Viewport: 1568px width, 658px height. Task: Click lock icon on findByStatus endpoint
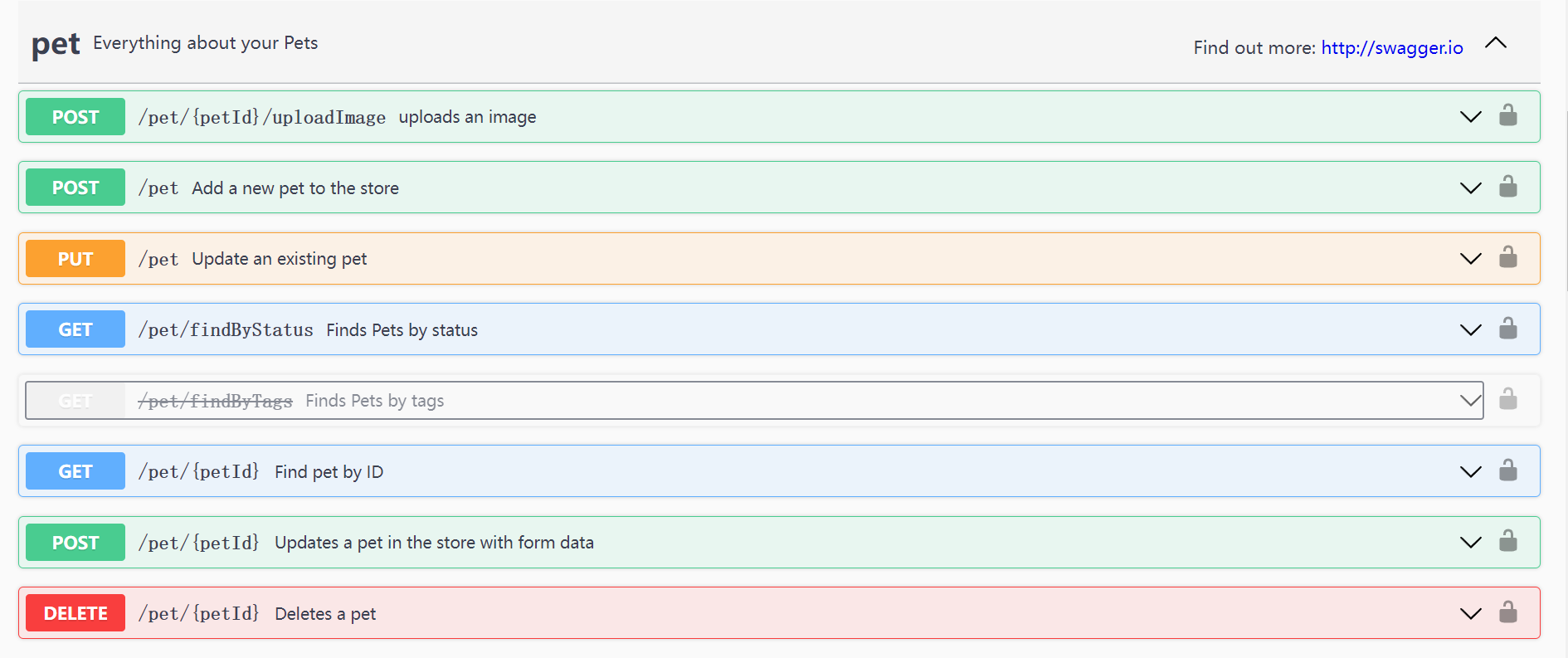click(x=1507, y=329)
